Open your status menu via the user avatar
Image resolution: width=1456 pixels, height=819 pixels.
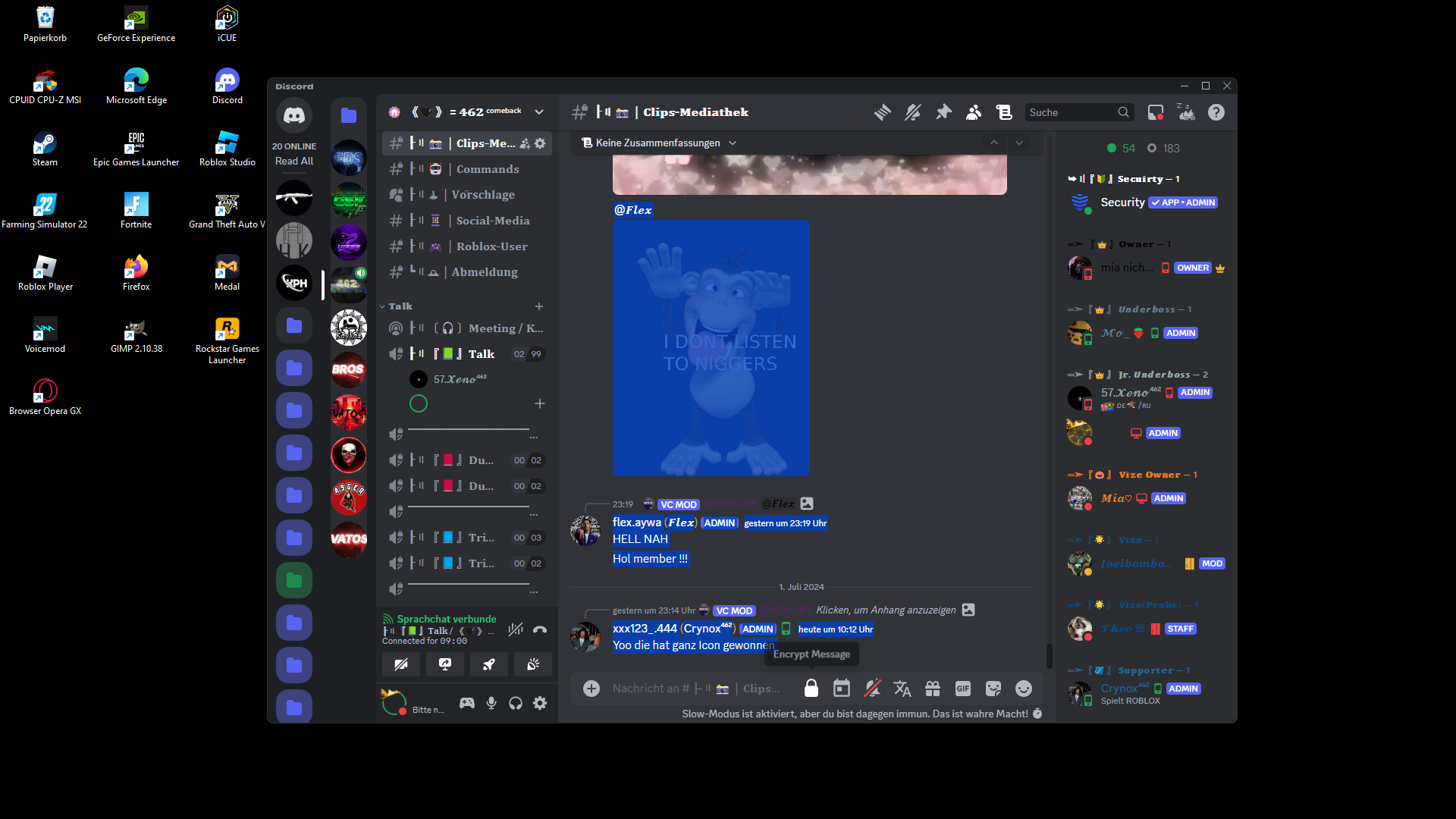[394, 703]
